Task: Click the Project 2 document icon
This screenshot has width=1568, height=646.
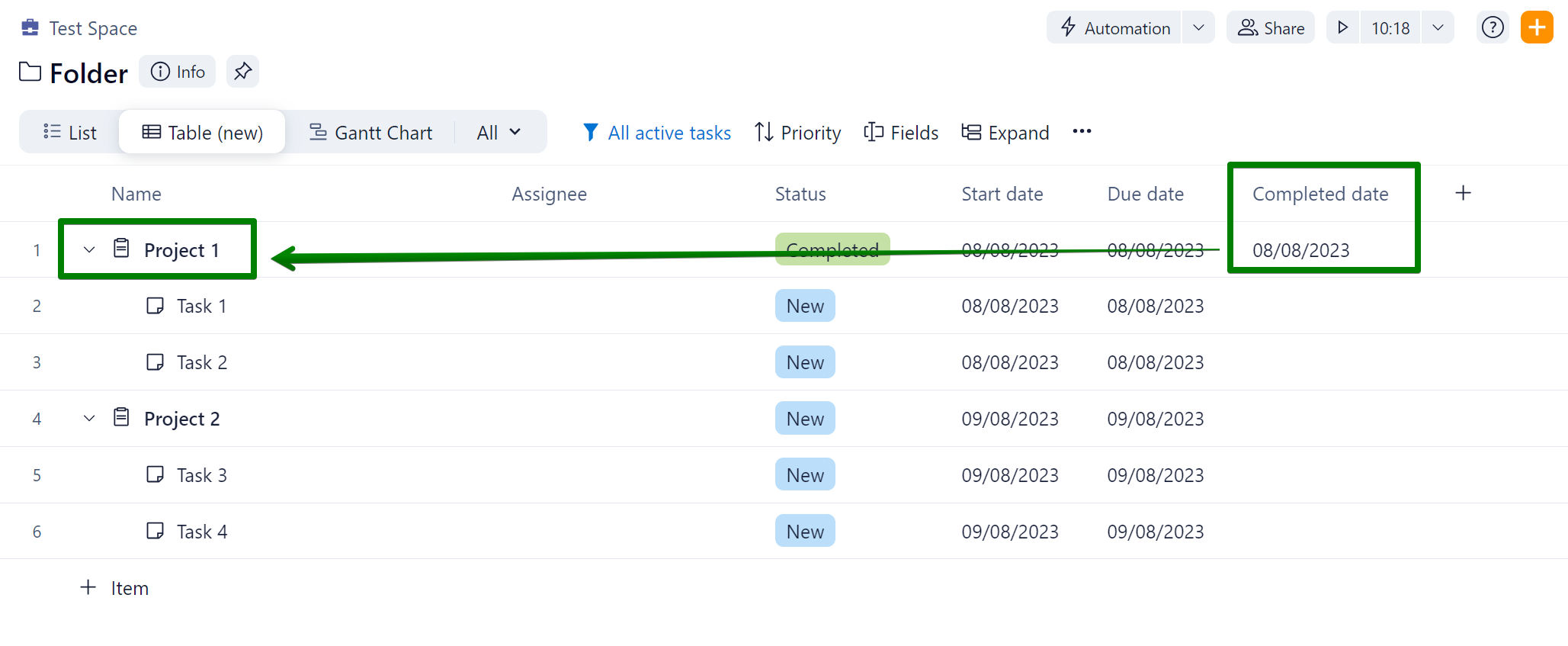Action: coord(121,418)
